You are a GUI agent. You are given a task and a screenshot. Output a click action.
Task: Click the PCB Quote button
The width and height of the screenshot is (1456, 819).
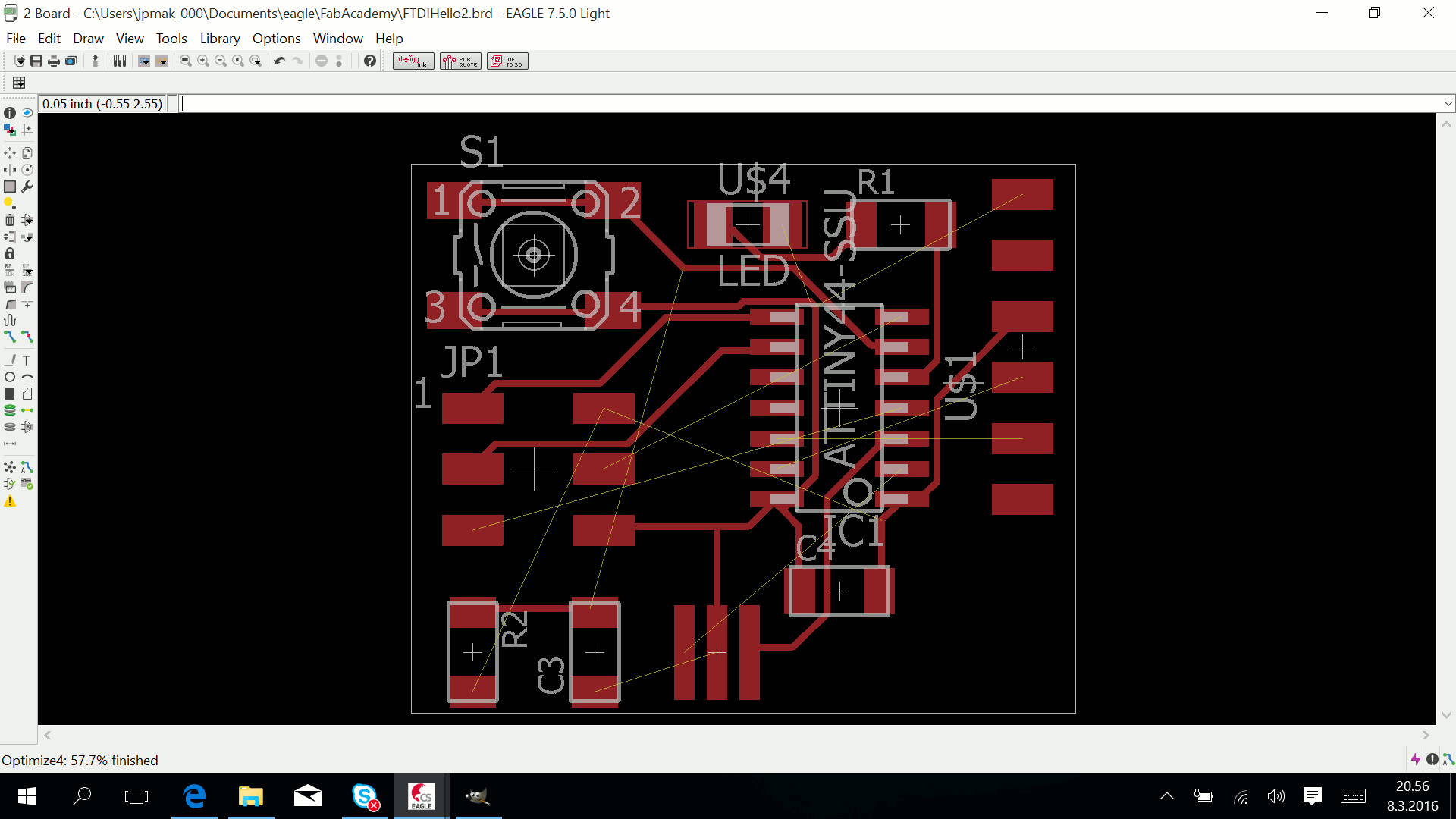(460, 61)
